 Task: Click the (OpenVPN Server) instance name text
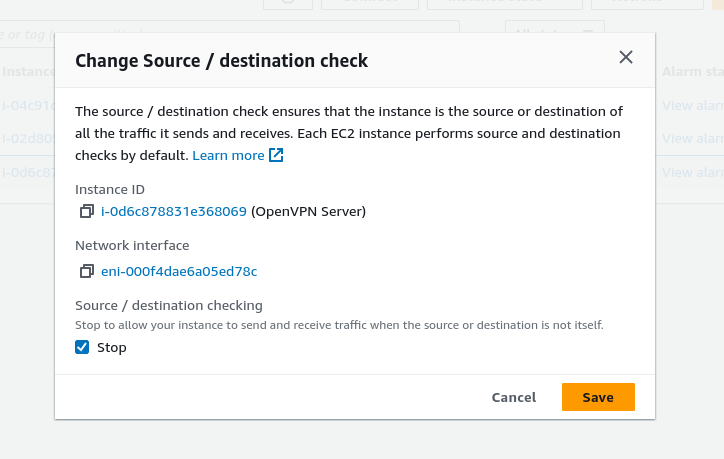tap(308, 211)
